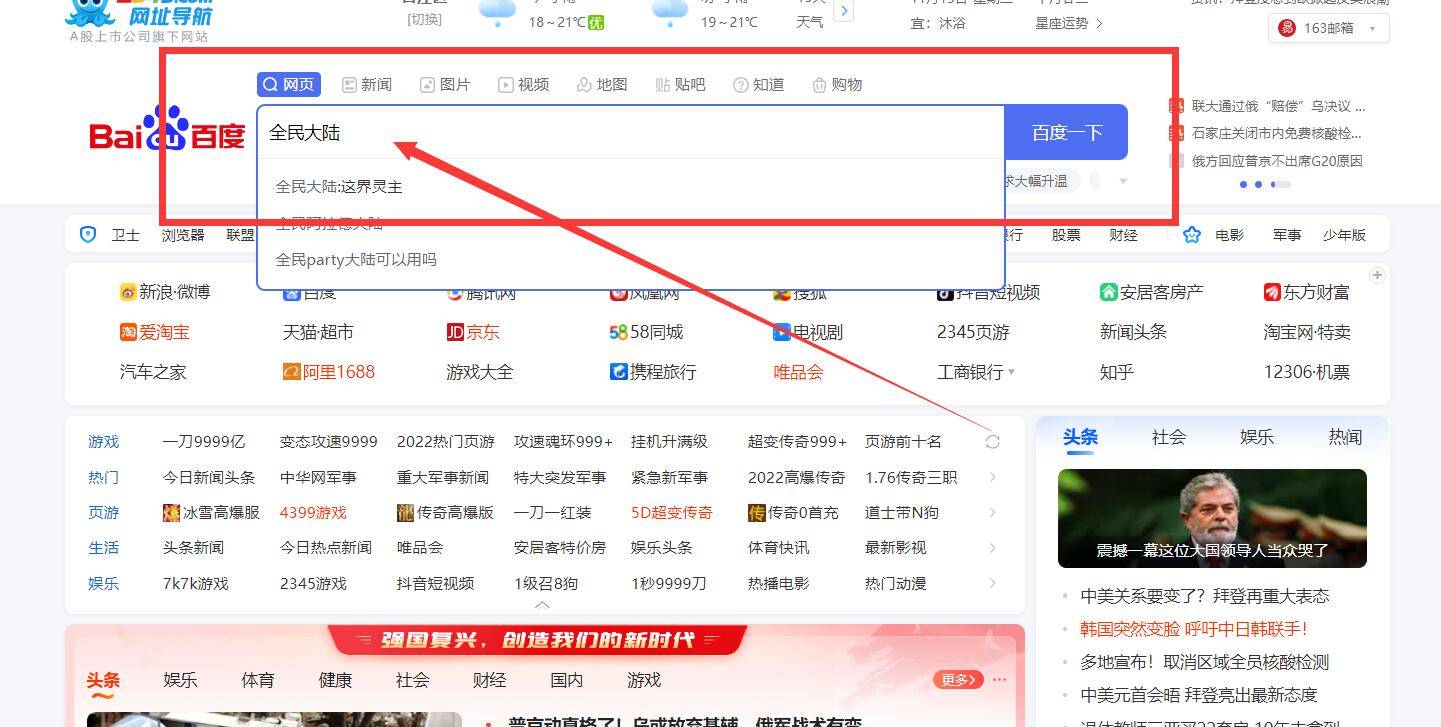Image resolution: width=1441 pixels, height=727 pixels.
Task: Switch to the 热闻 tab in news sidebar
Action: tap(1345, 437)
